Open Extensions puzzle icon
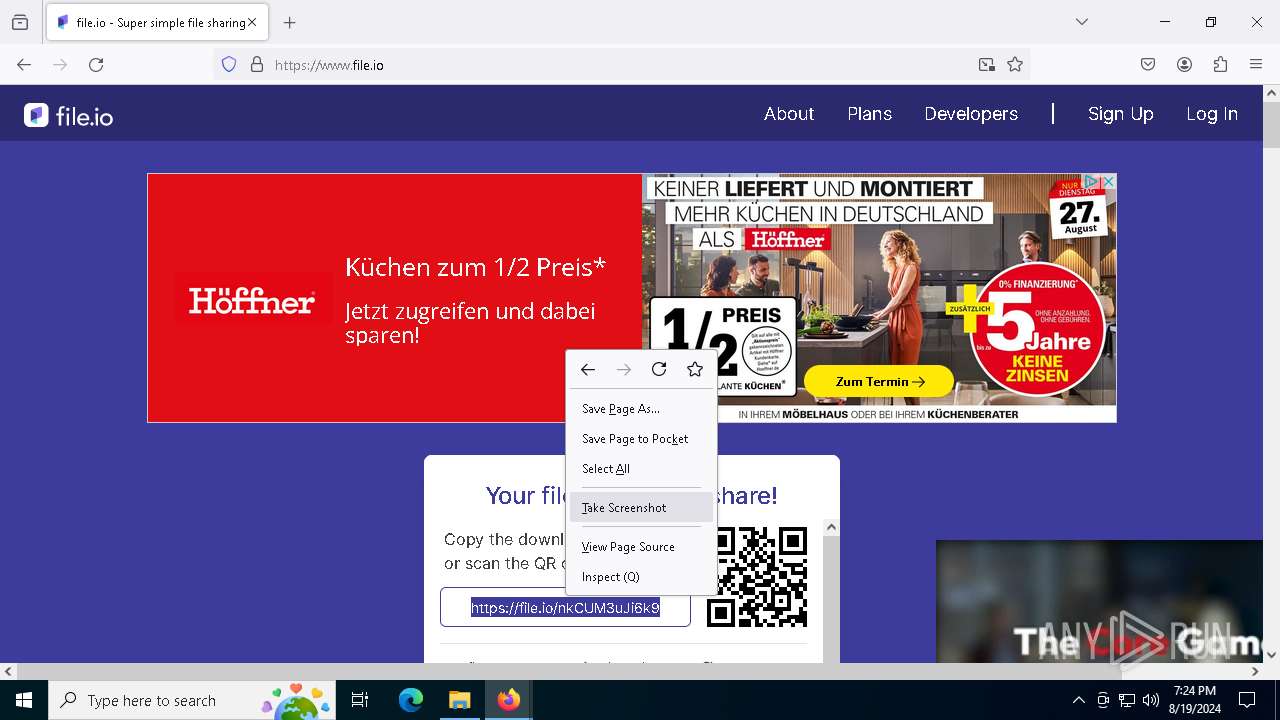This screenshot has width=1280, height=720. click(1220, 65)
